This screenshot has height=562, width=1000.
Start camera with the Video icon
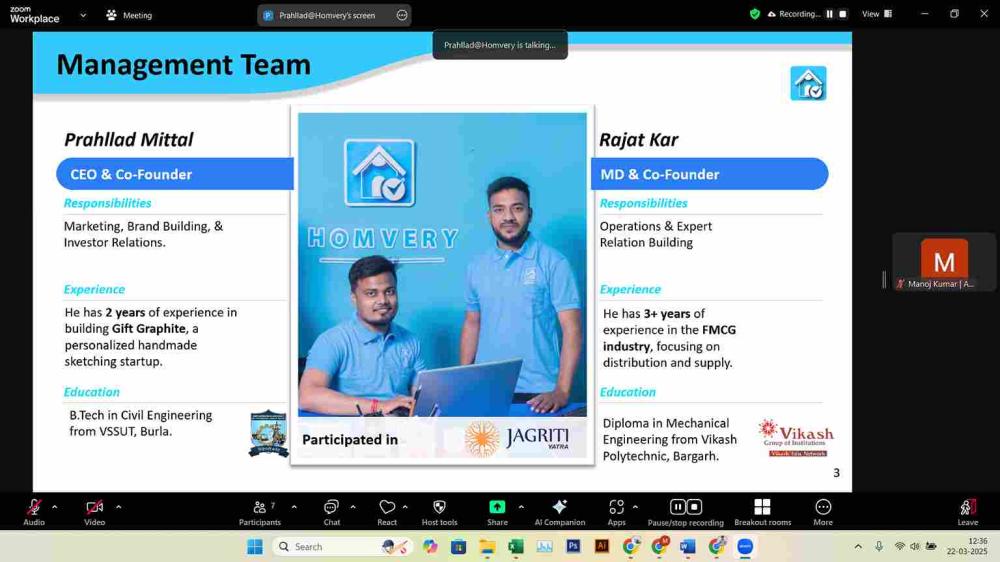[94, 507]
